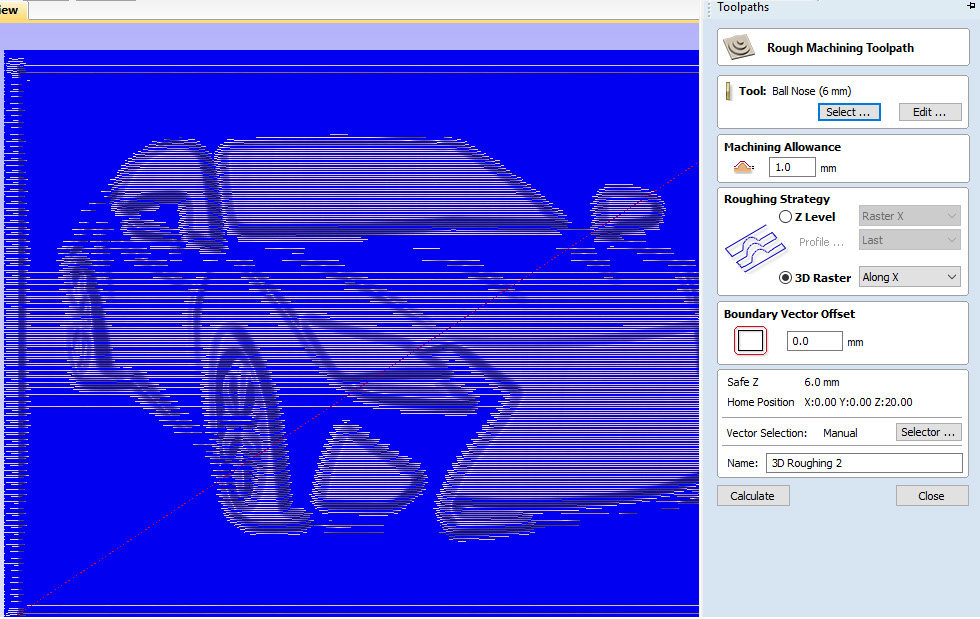Click the 2D view tab
980x619 pixels.
[12, 10]
